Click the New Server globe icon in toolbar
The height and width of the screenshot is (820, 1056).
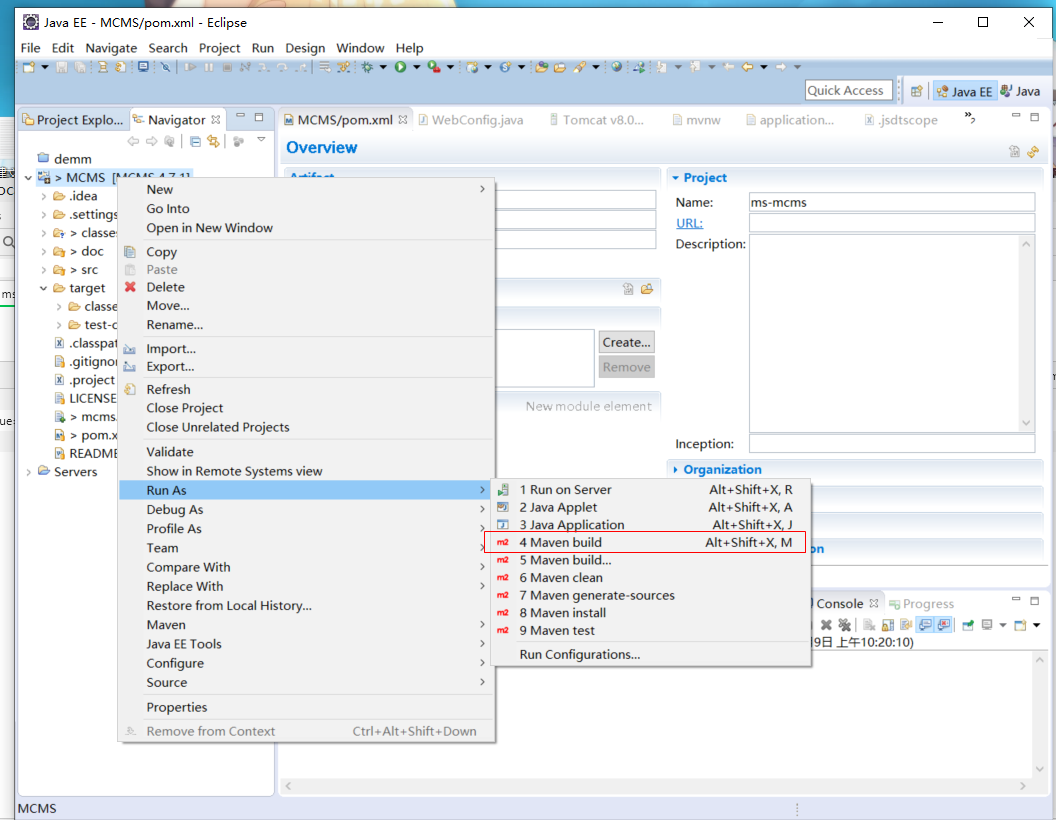[472, 67]
